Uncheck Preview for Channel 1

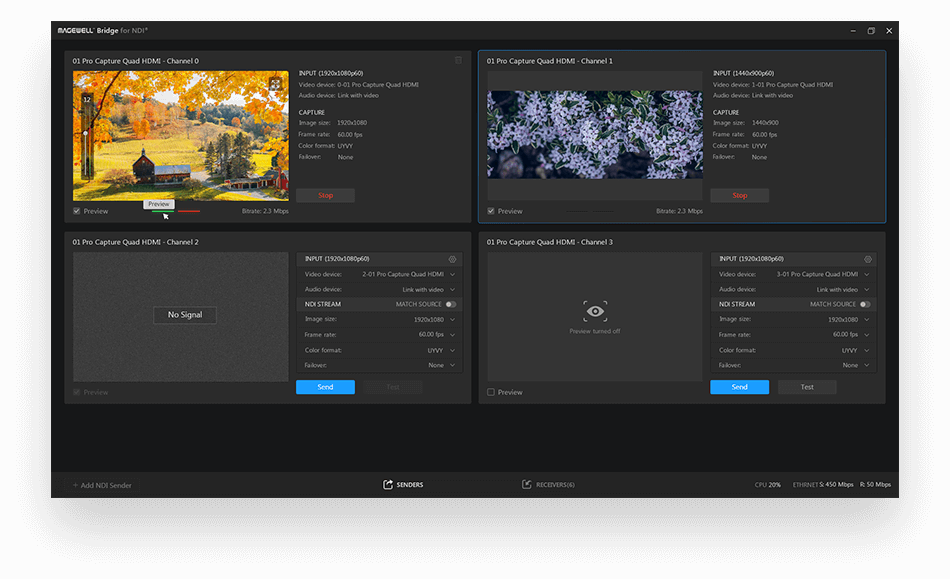(x=491, y=211)
